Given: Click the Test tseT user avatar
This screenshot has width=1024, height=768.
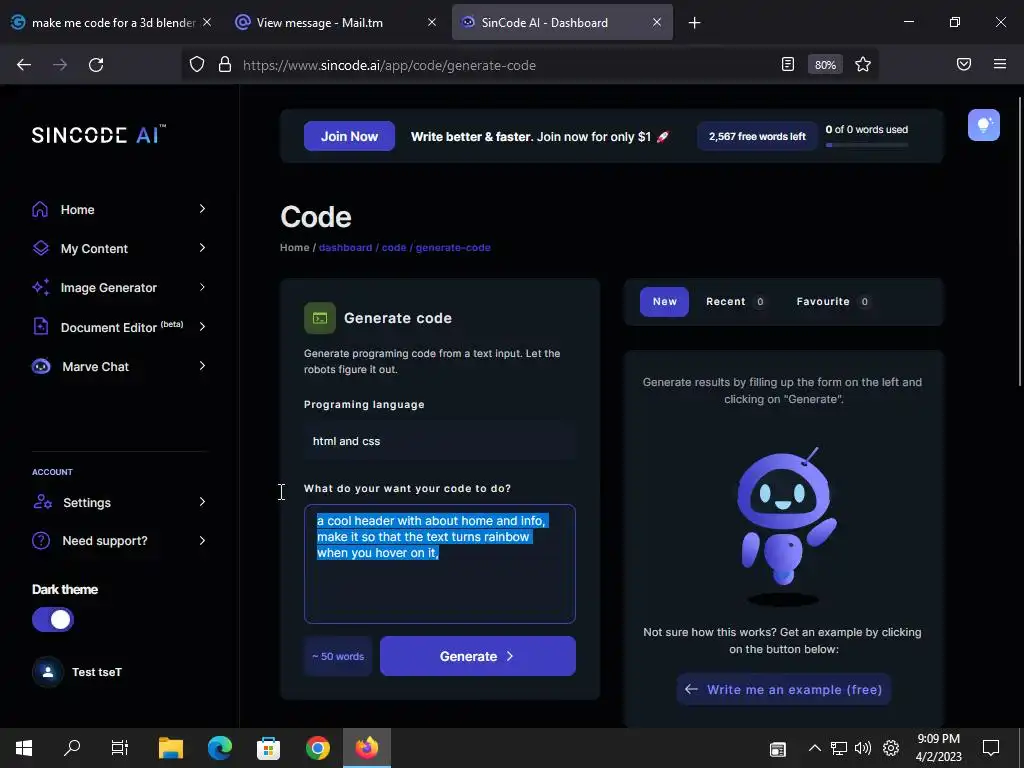Looking at the screenshot, I should (48, 672).
